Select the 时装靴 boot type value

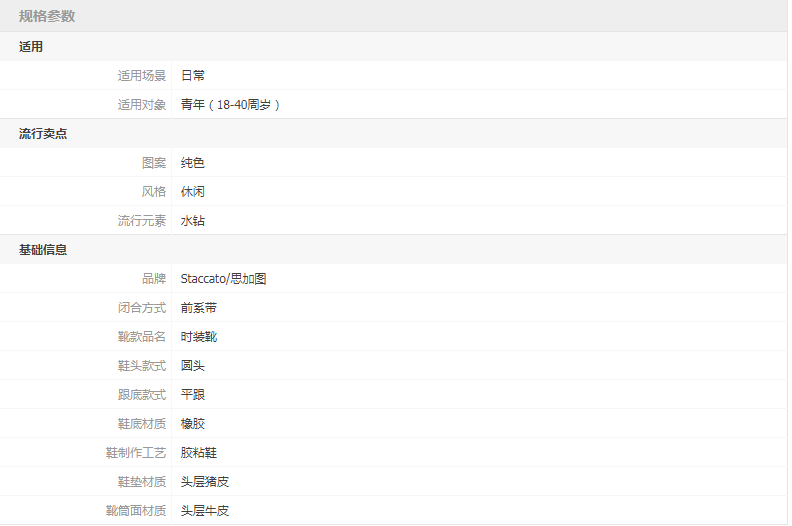pos(199,337)
